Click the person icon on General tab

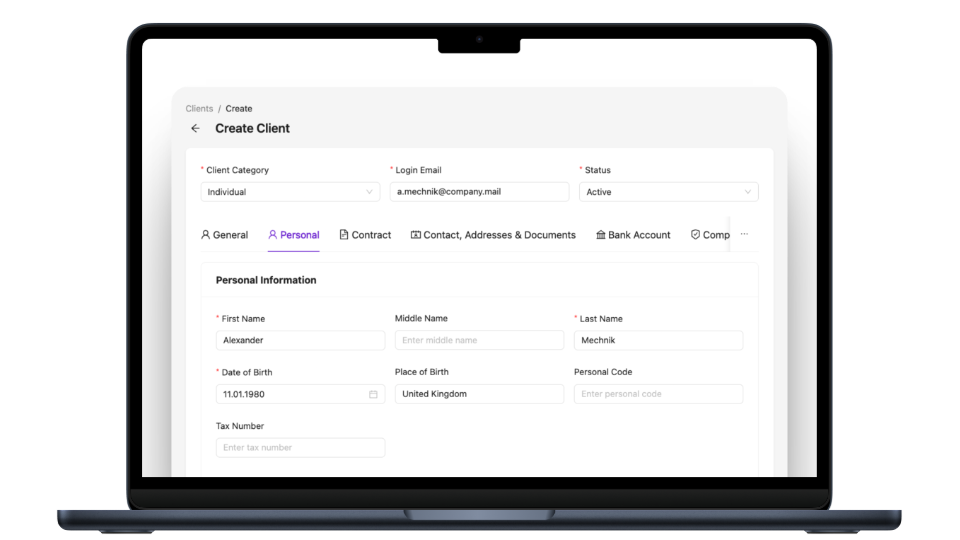click(206, 235)
